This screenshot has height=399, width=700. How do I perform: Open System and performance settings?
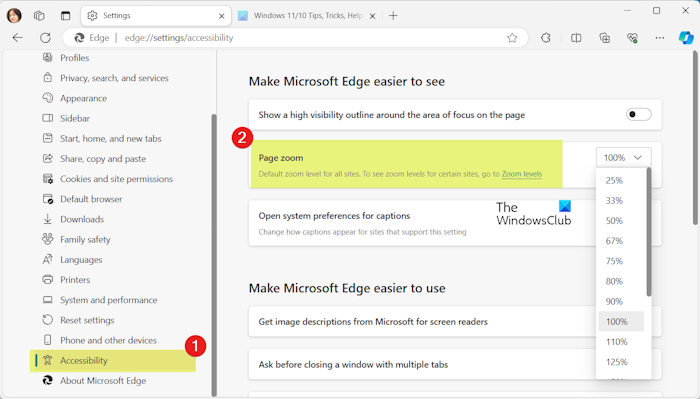[x=108, y=300]
